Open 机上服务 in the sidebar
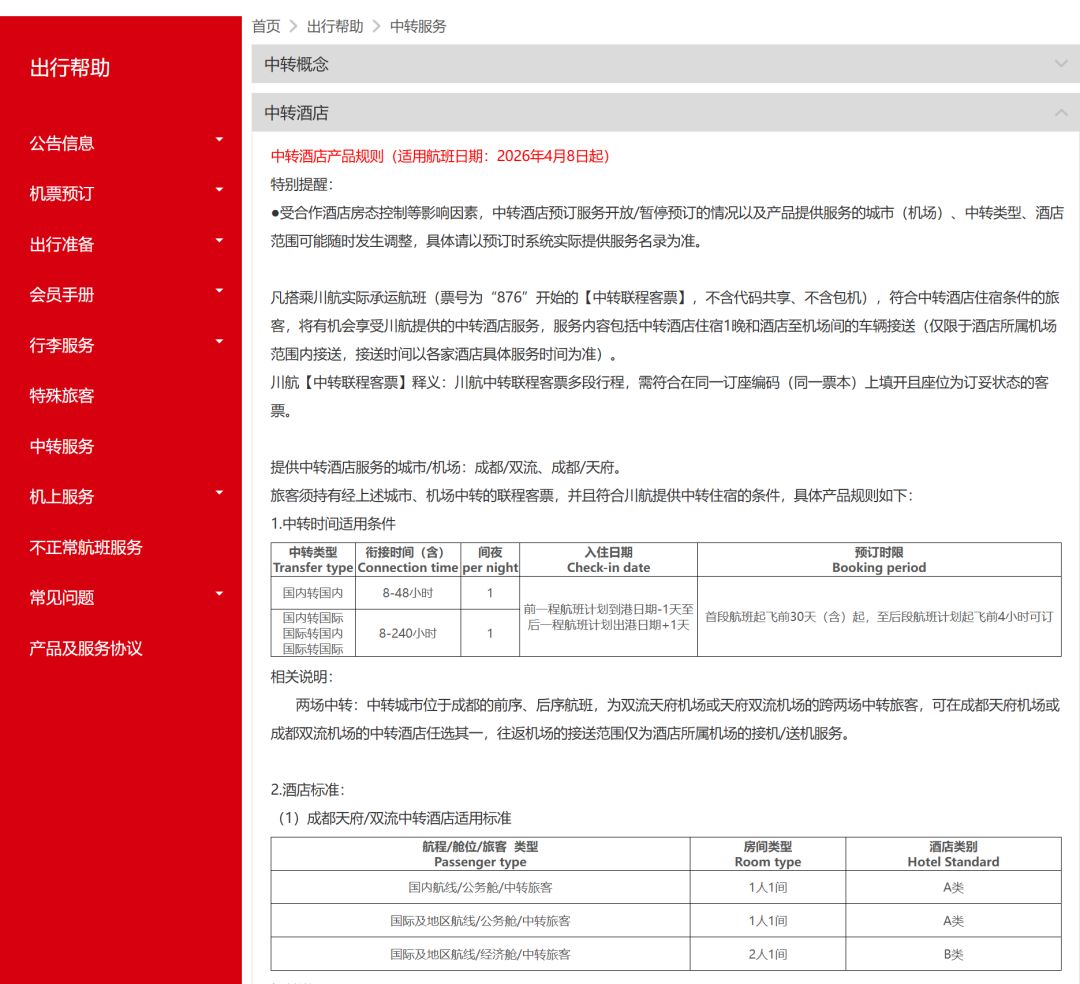This screenshot has height=984, width=1080. tap(62, 496)
